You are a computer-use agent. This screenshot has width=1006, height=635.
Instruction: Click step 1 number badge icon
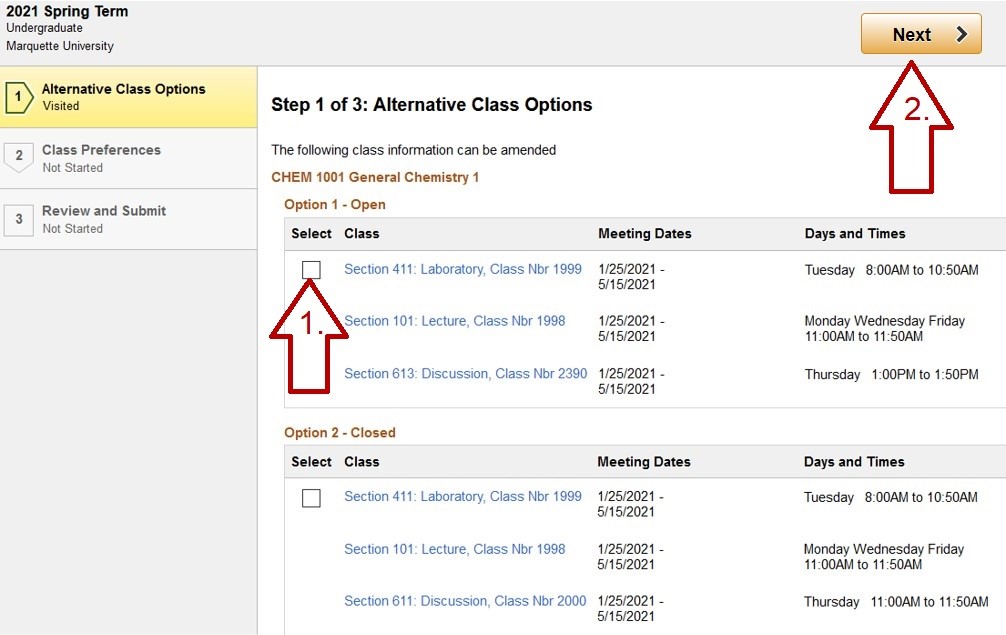18,97
